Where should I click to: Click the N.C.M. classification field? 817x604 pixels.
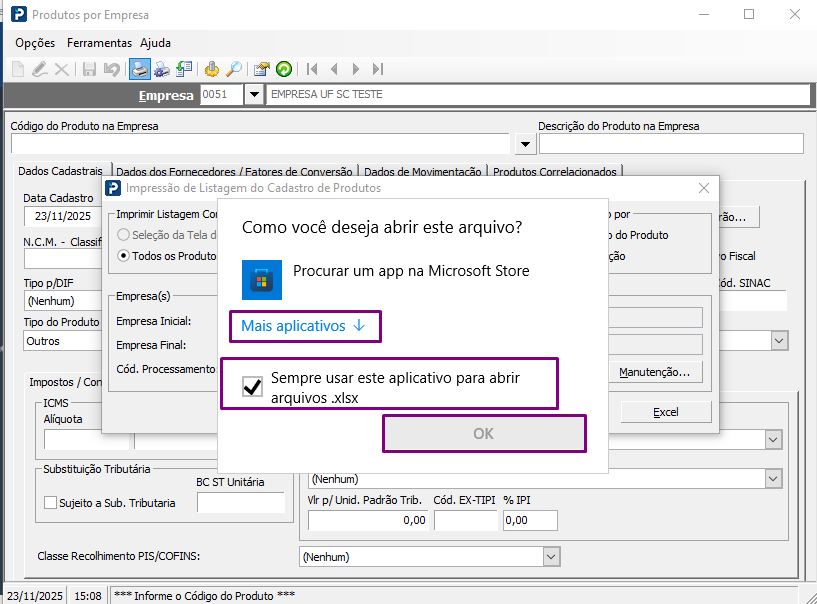point(63,258)
